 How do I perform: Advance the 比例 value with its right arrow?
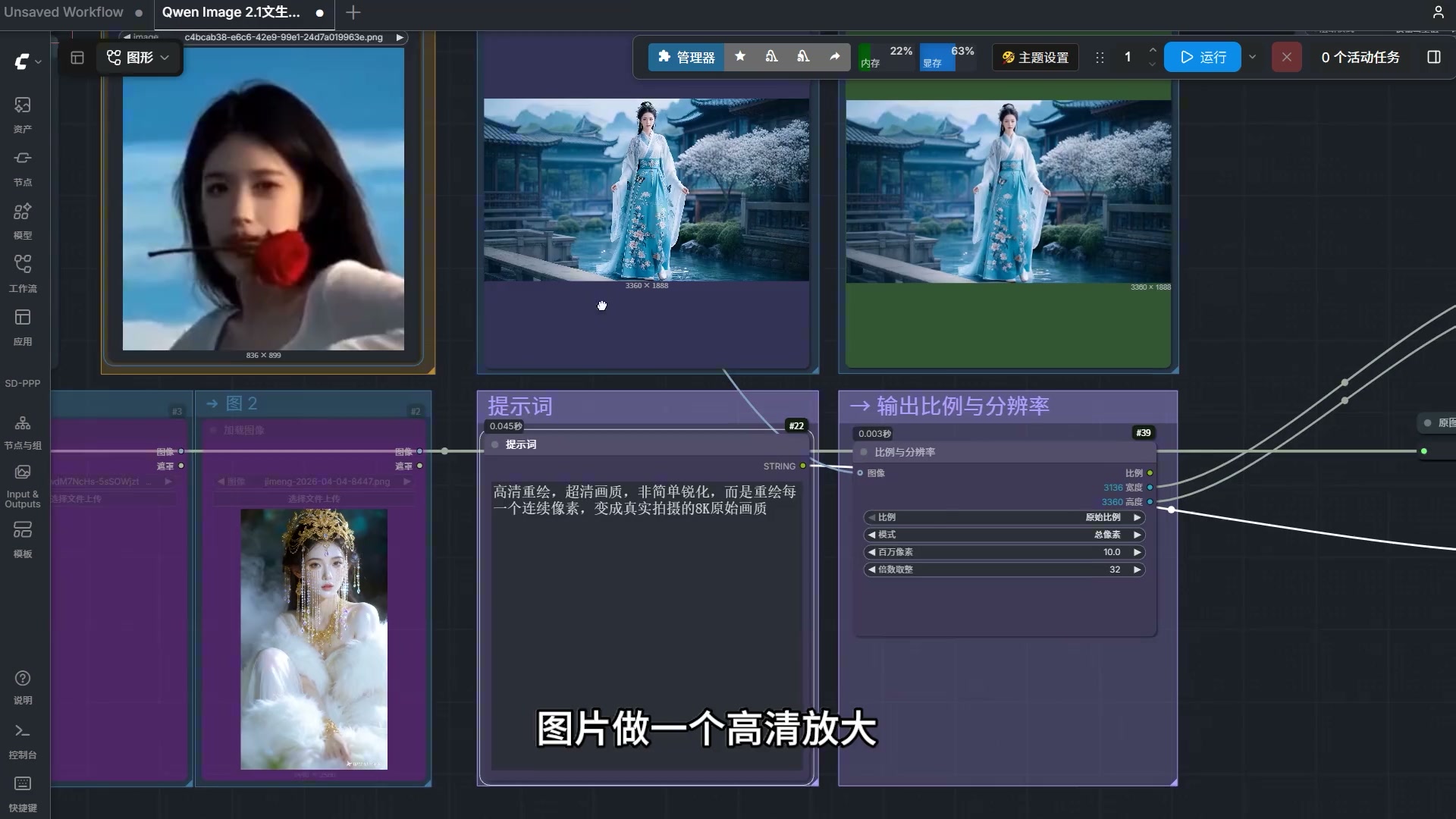(1137, 517)
